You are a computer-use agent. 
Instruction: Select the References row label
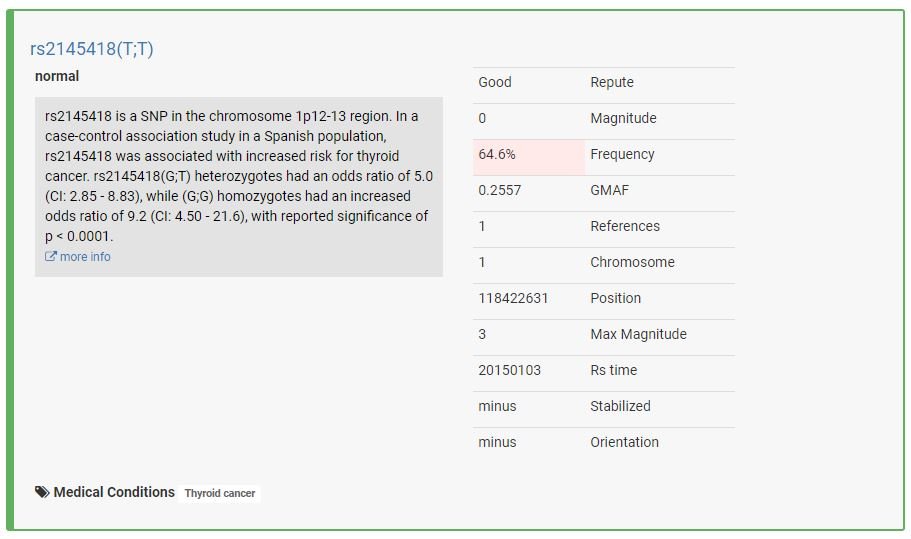[x=625, y=226]
